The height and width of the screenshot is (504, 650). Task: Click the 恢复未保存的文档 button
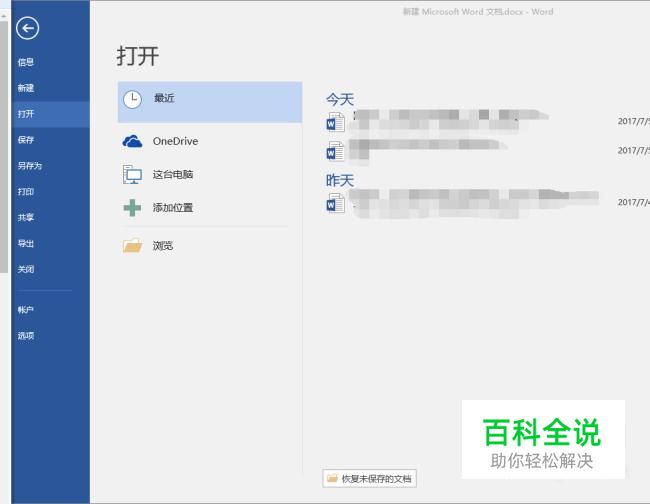coord(369,479)
